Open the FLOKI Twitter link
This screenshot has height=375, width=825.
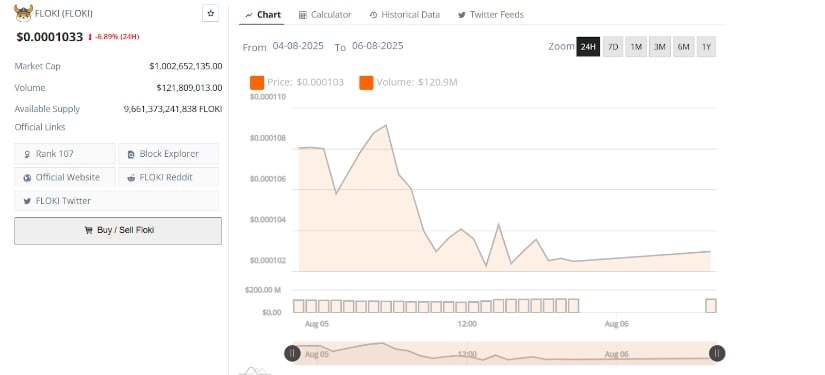(116, 200)
